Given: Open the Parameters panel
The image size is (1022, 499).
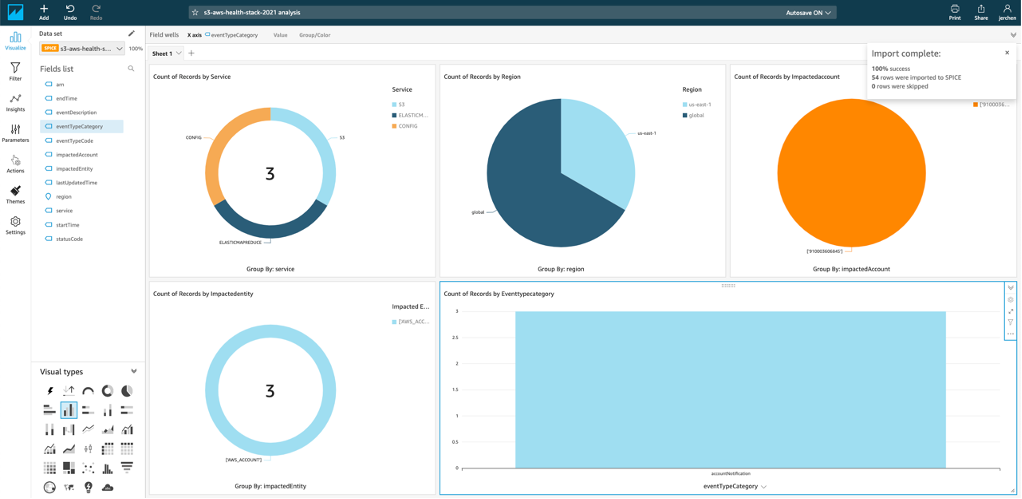Looking at the screenshot, I should [x=15, y=133].
